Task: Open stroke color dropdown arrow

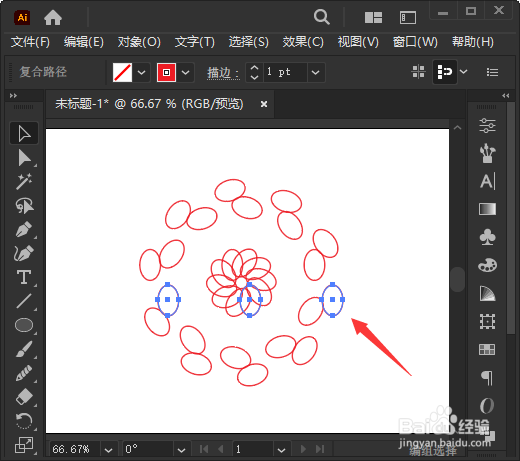Action: [x=186, y=72]
